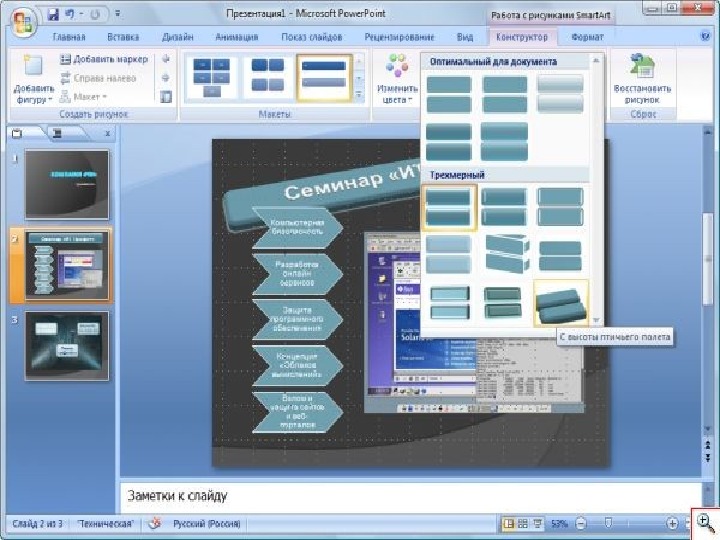Click Восстановить рисунок button
The width and height of the screenshot is (720, 540).
642,79
